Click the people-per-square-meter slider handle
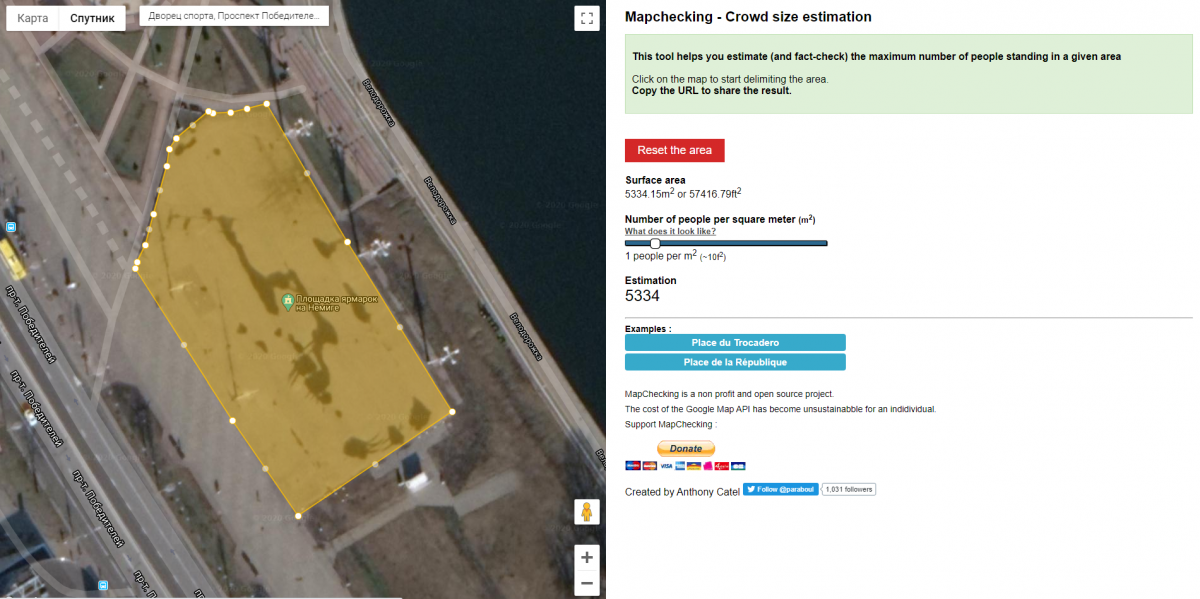Image resolution: width=1200 pixels, height=599 pixels. click(x=655, y=243)
